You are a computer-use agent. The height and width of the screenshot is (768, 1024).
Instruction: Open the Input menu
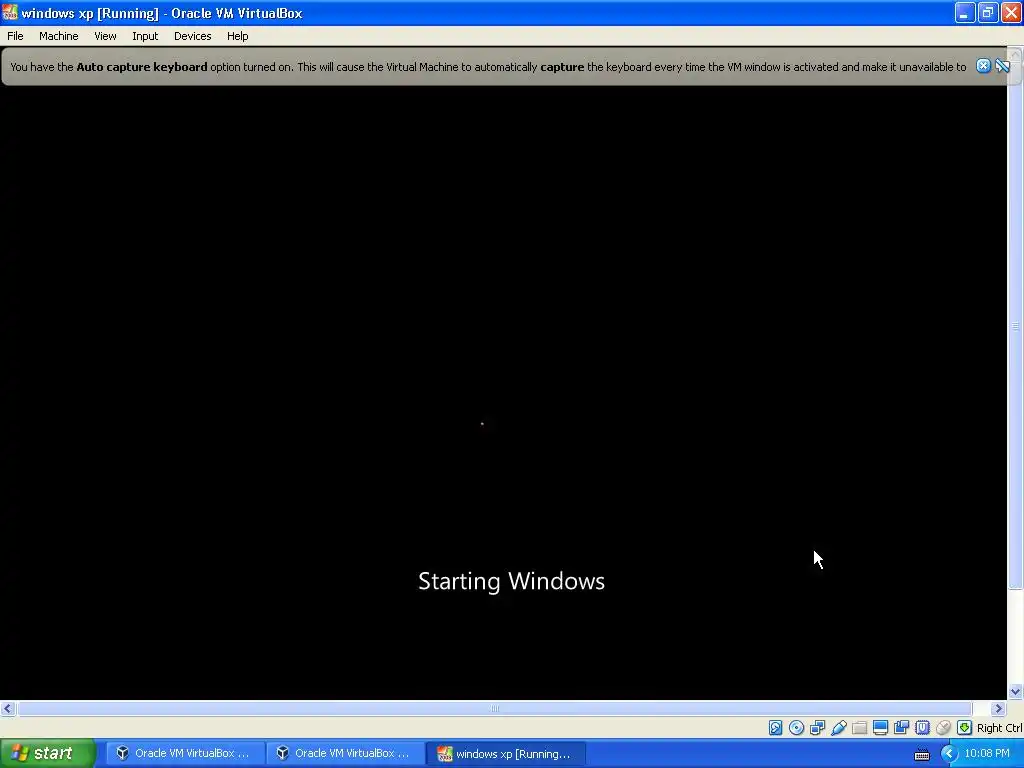point(145,36)
